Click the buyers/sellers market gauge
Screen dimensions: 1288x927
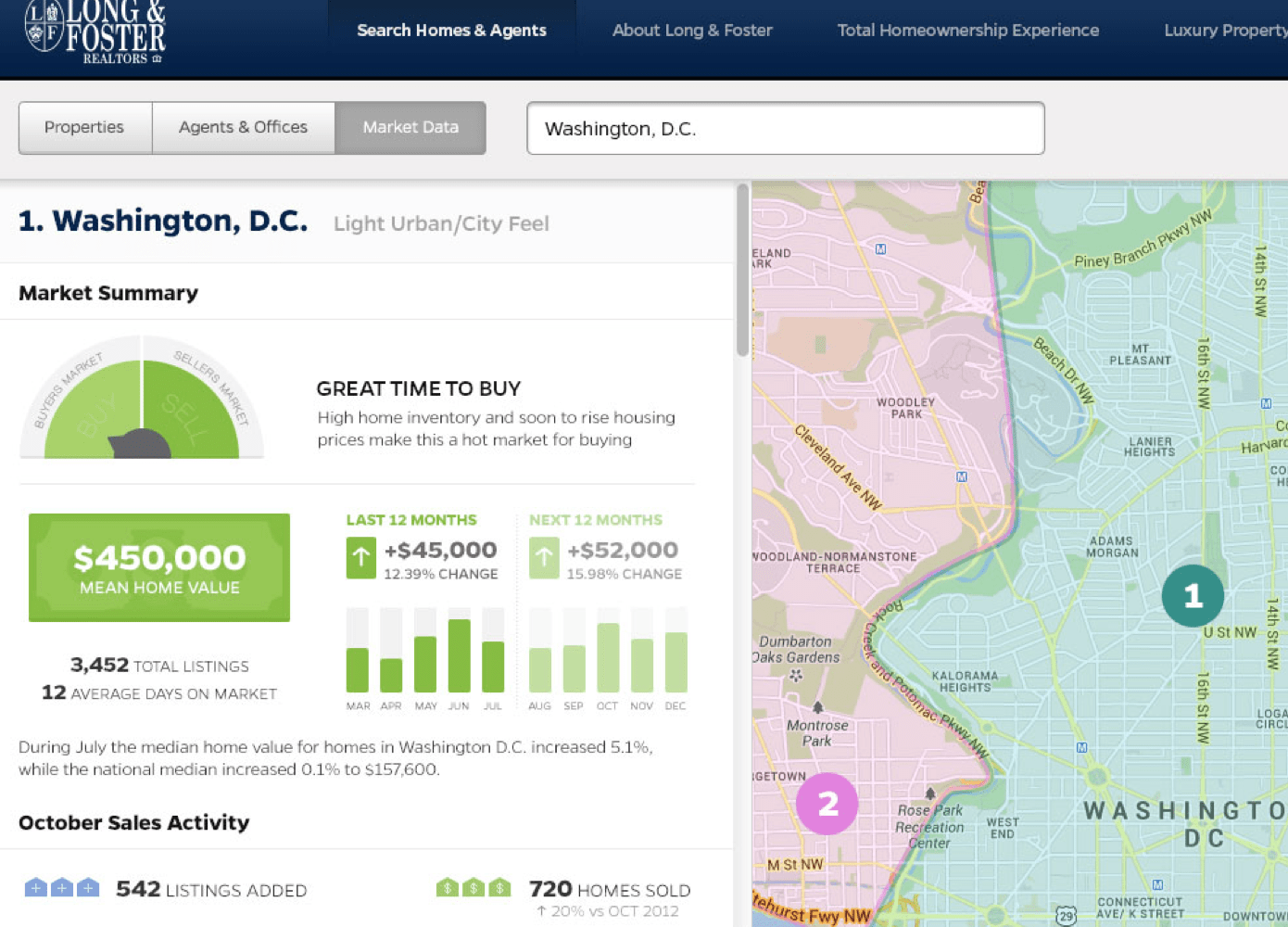coord(142,398)
